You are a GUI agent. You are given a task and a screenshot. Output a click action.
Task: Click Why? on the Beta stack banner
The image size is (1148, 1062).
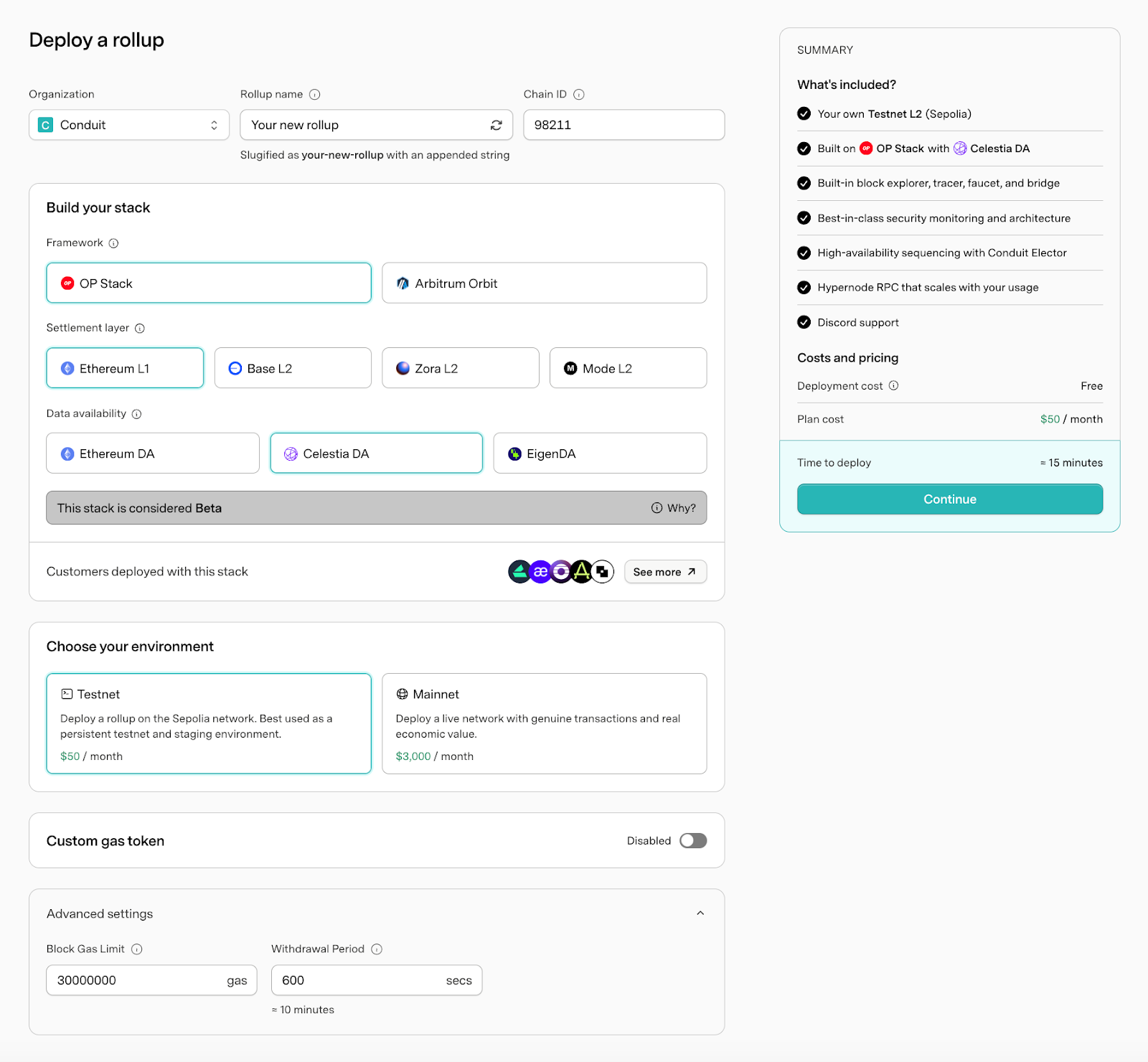point(673,508)
